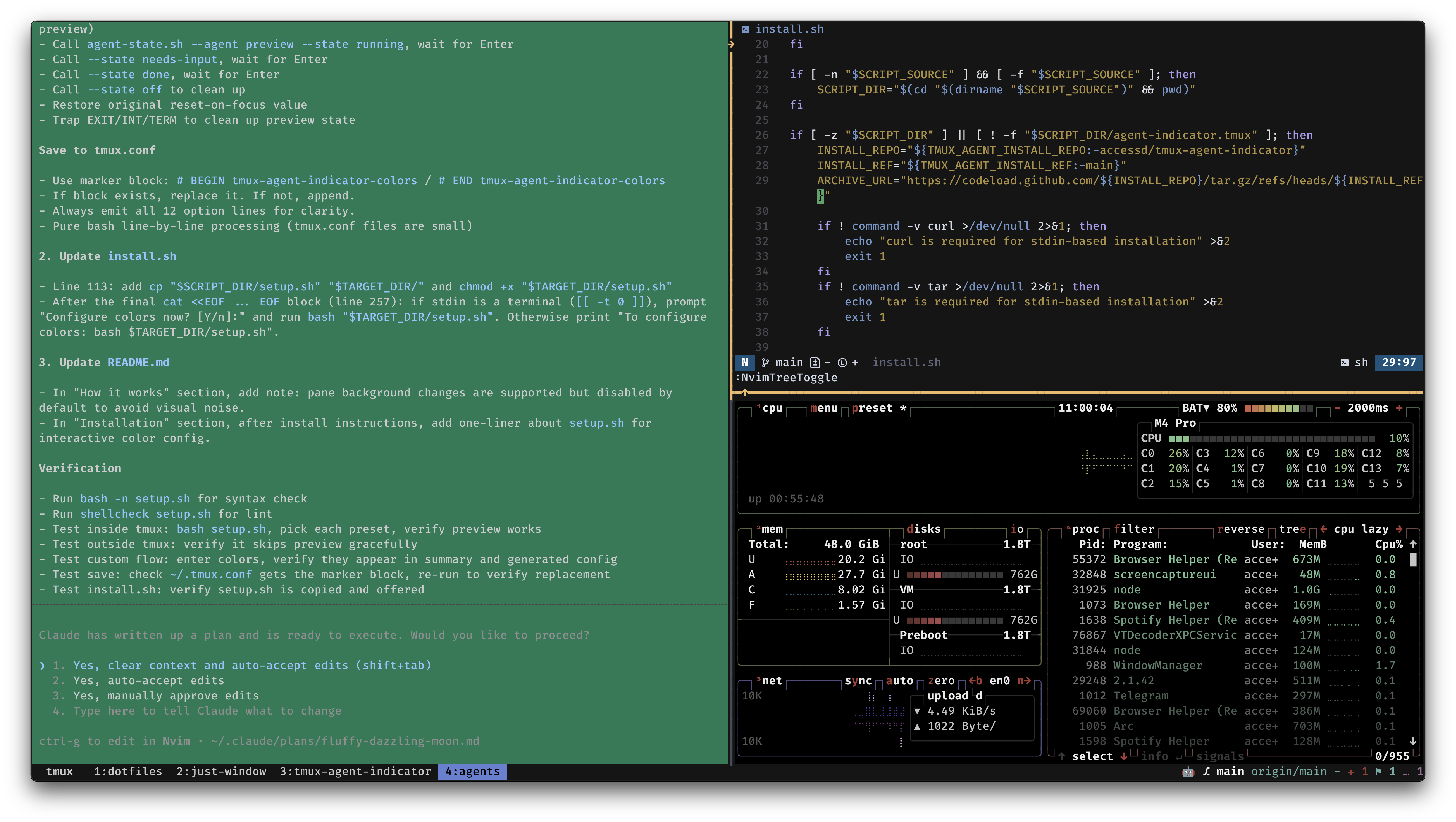This screenshot has width=1456, height=822.
Task: Select the active 4:agents tmux window
Action: click(473, 771)
